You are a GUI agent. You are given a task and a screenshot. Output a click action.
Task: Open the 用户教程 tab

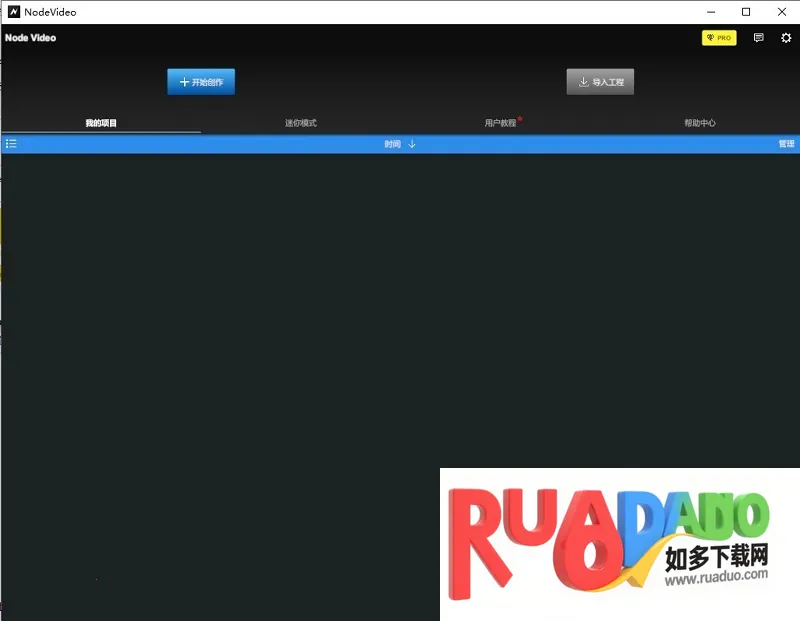(500, 123)
